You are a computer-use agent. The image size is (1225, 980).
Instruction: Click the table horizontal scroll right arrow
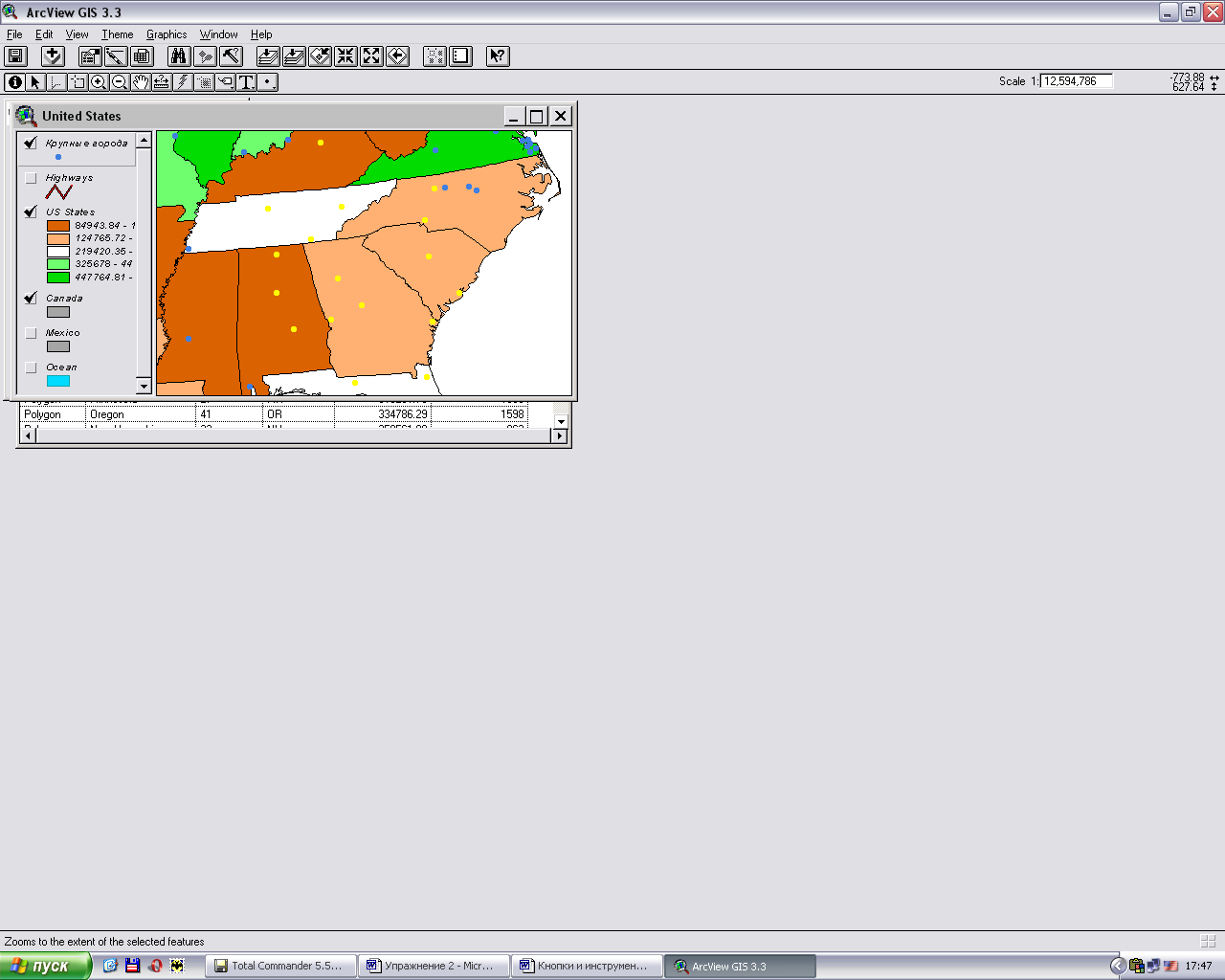[560, 436]
